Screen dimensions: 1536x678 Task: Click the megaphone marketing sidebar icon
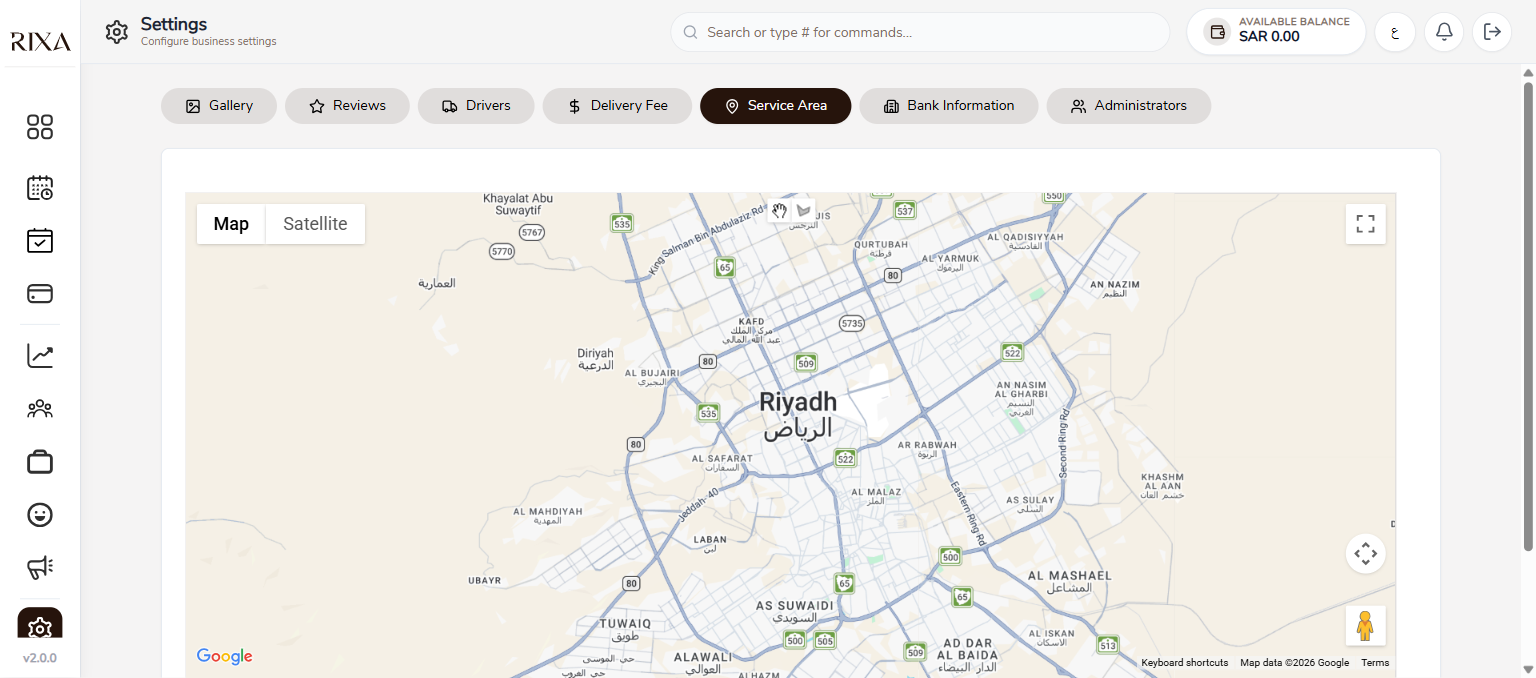[x=40, y=568]
